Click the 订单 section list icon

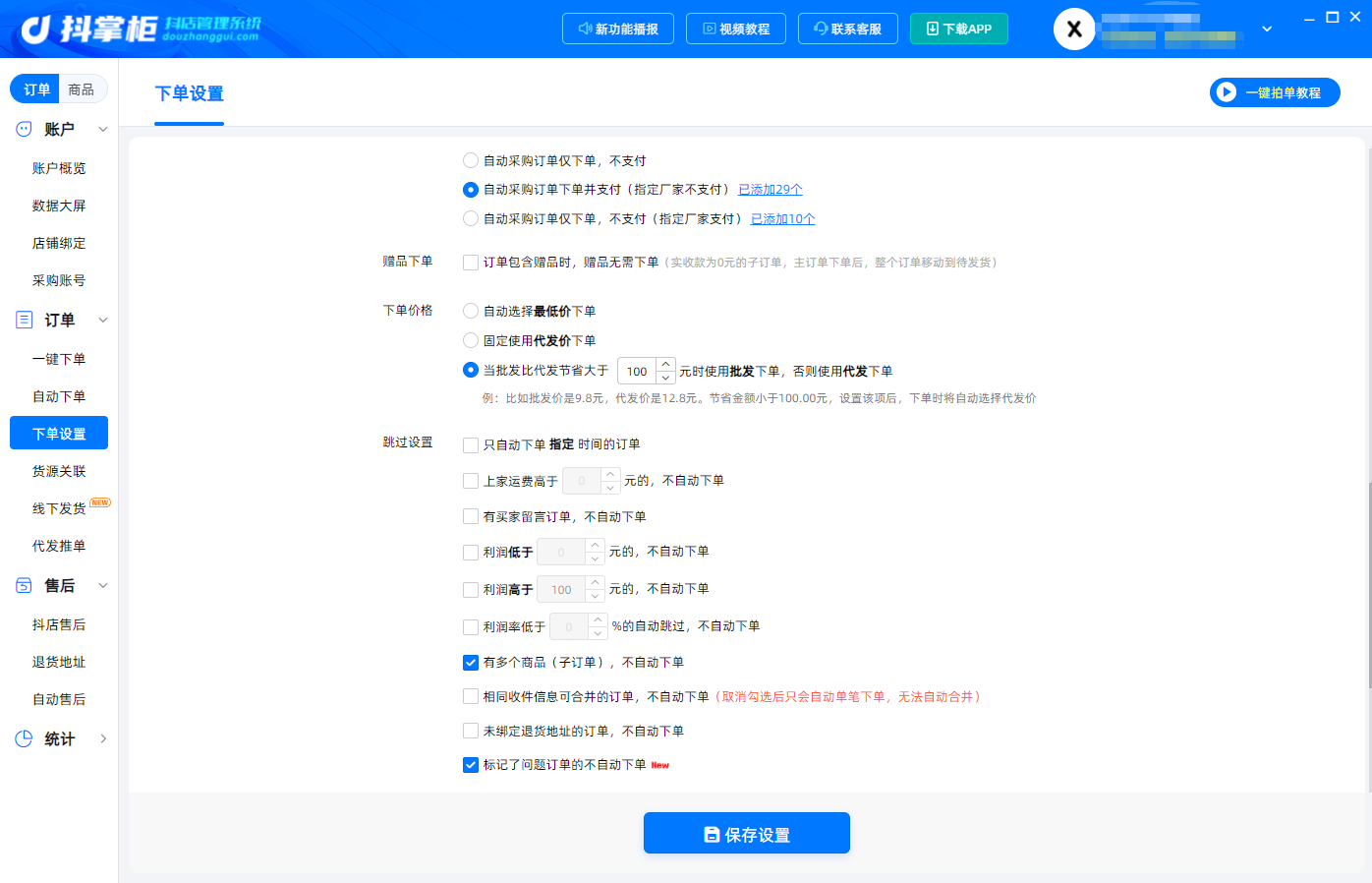pos(24,320)
